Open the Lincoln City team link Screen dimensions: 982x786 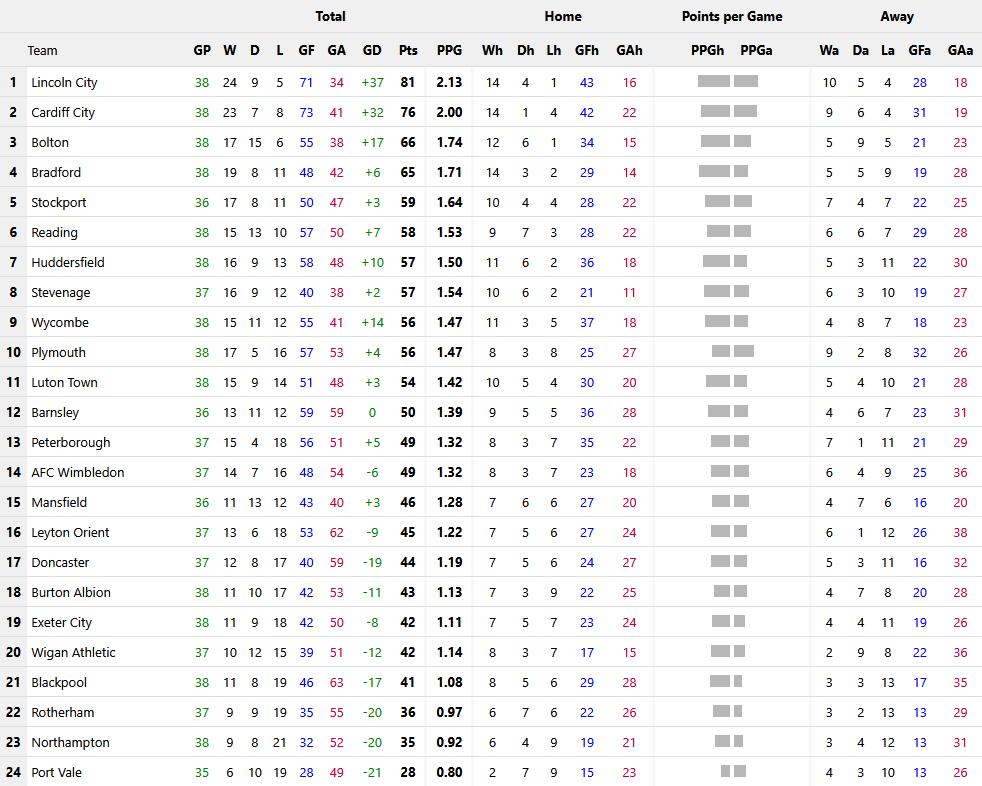pyautogui.click(x=64, y=83)
